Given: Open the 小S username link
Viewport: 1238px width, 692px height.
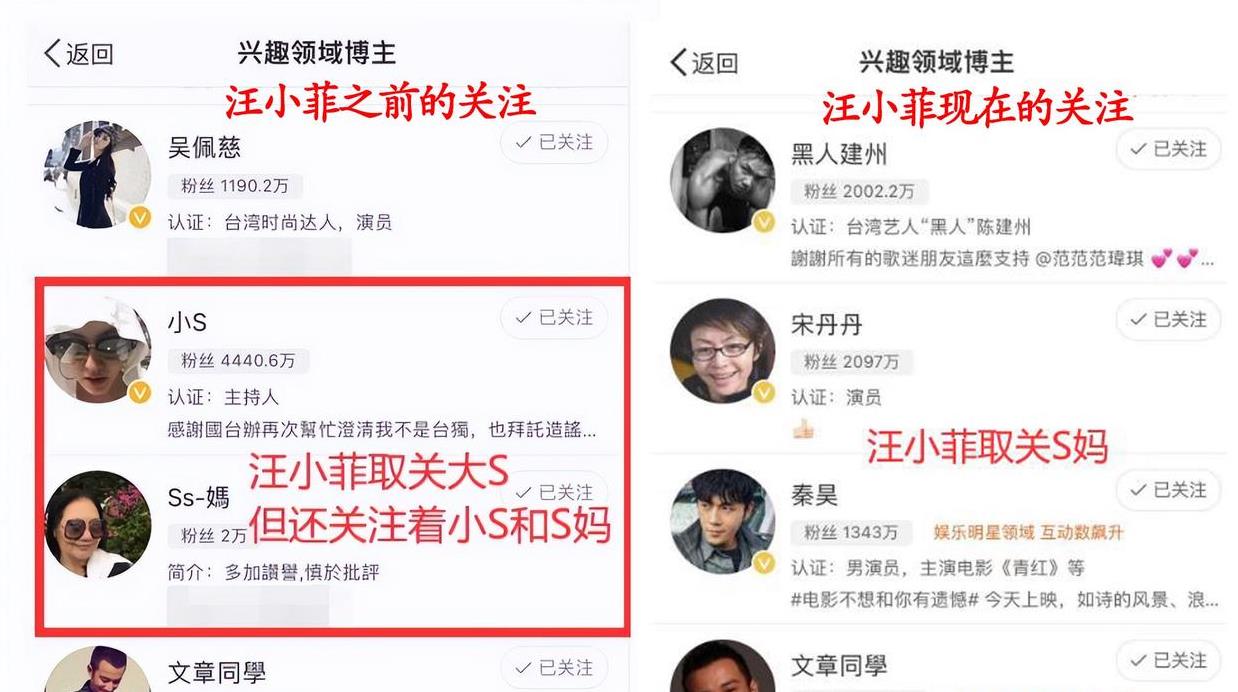Looking at the screenshot, I should tap(187, 322).
